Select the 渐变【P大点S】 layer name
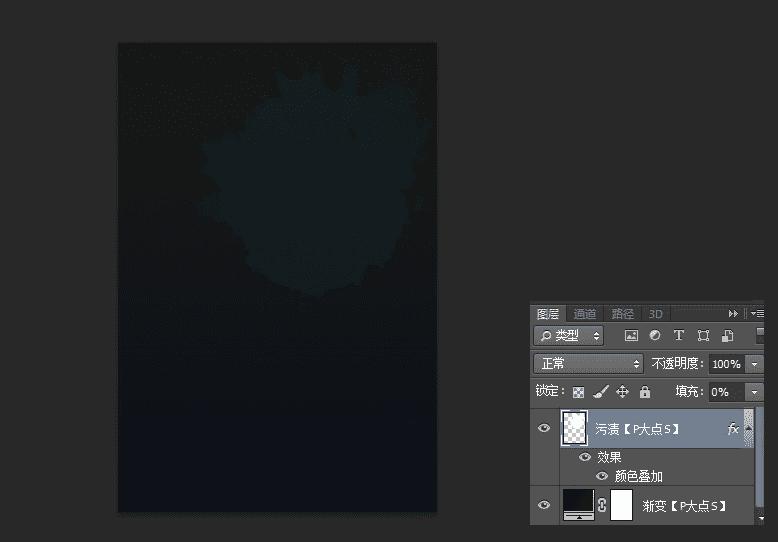Screen dimensions: 778x542 [x=684, y=506]
